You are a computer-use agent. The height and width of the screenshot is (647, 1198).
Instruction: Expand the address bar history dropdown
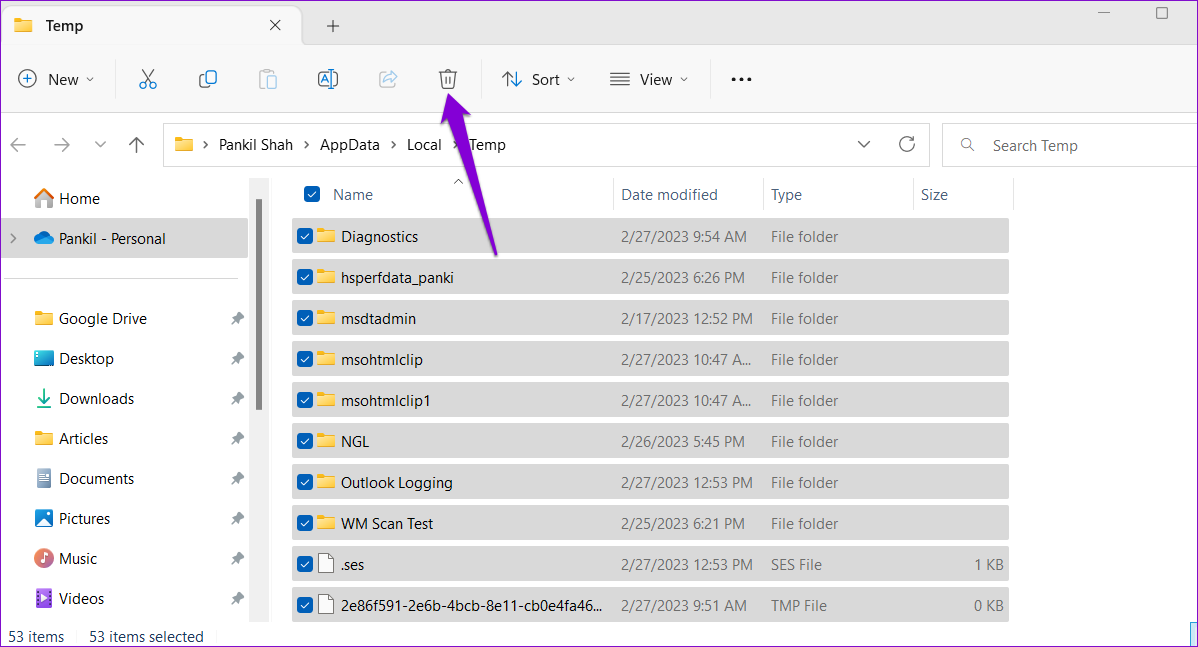[x=863, y=144]
